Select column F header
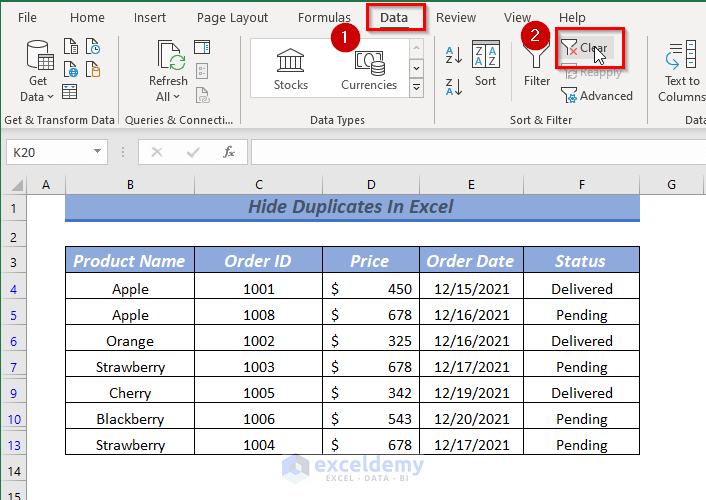The width and height of the screenshot is (706, 500). tap(582, 185)
